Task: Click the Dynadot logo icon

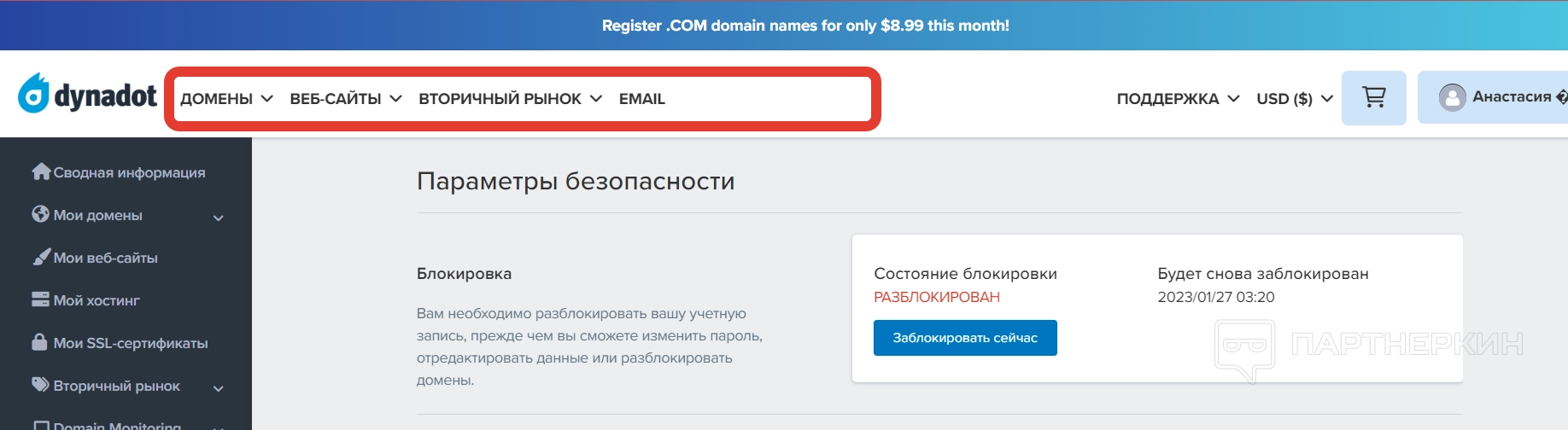Action: 34,94
